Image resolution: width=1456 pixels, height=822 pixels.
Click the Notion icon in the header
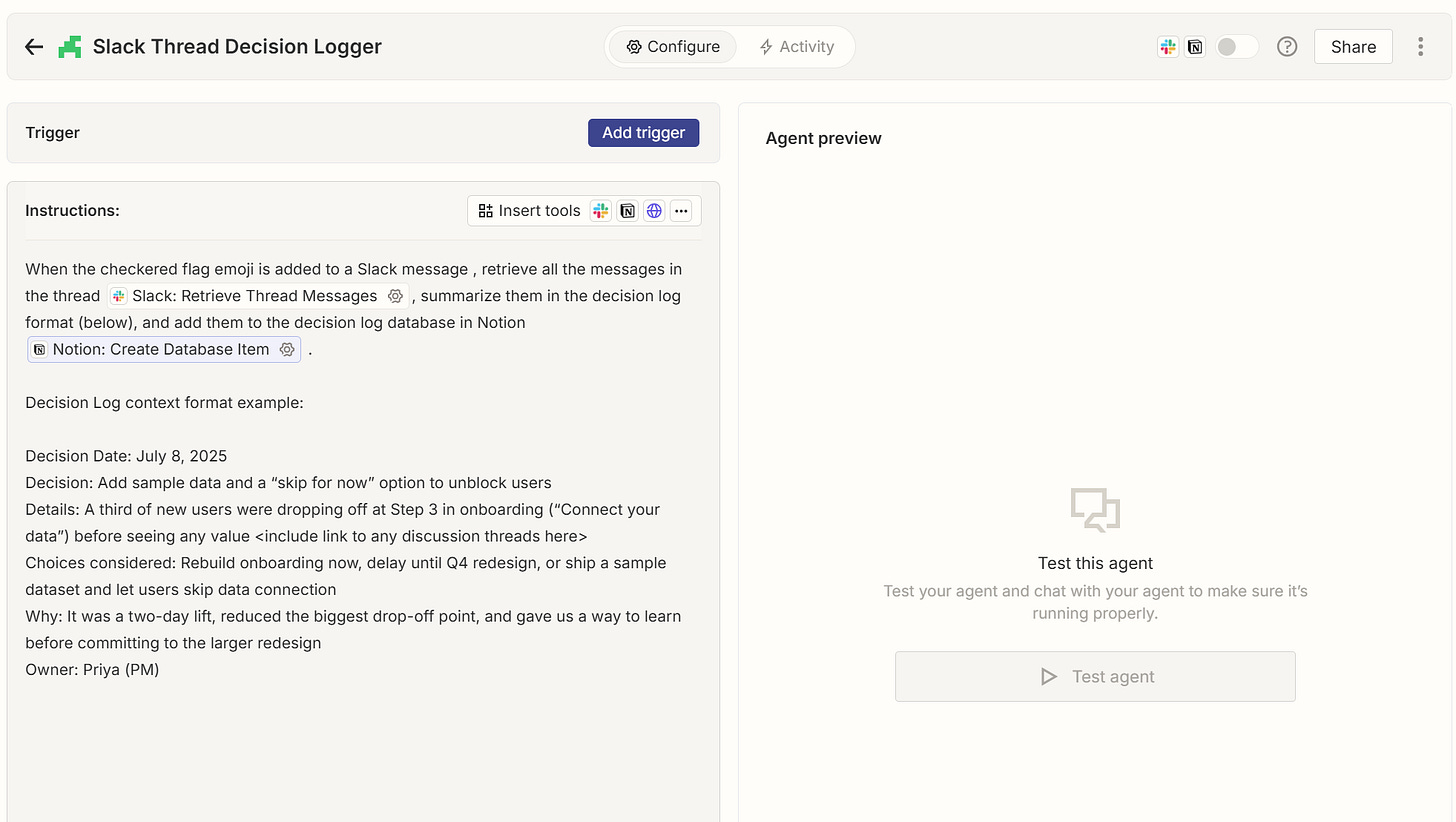(x=1195, y=47)
